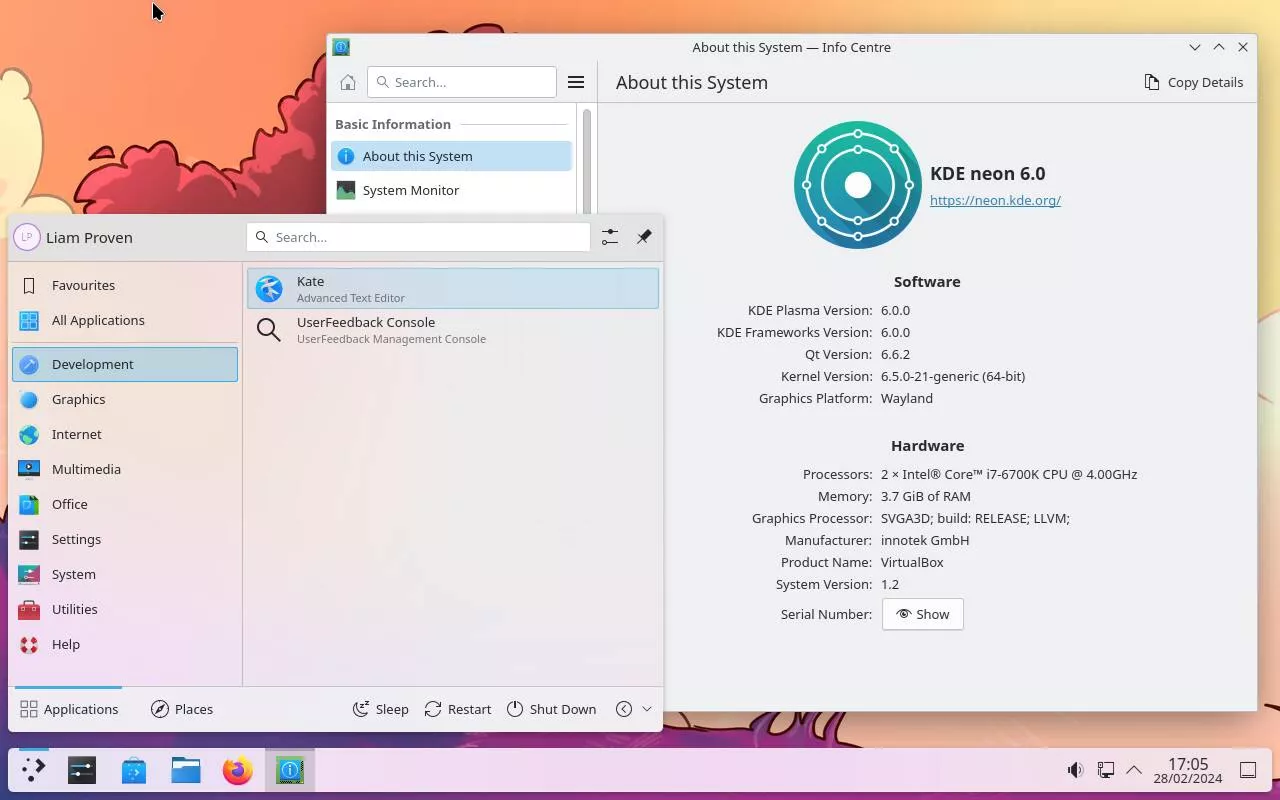The image size is (1280, 800).
Task: Open System Monitor in Info Centre sidebar
Action: tap(452, 190)
